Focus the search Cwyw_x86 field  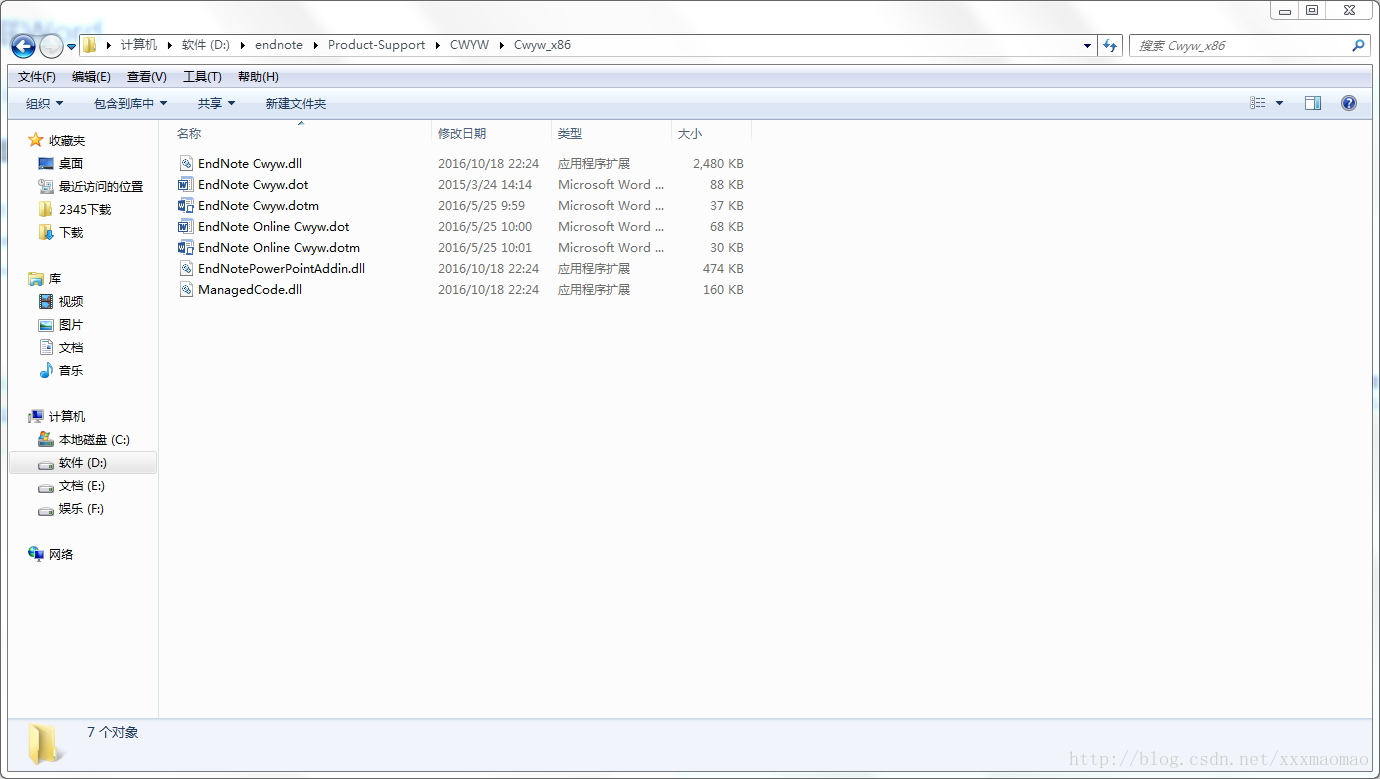tap(1240, 45)
